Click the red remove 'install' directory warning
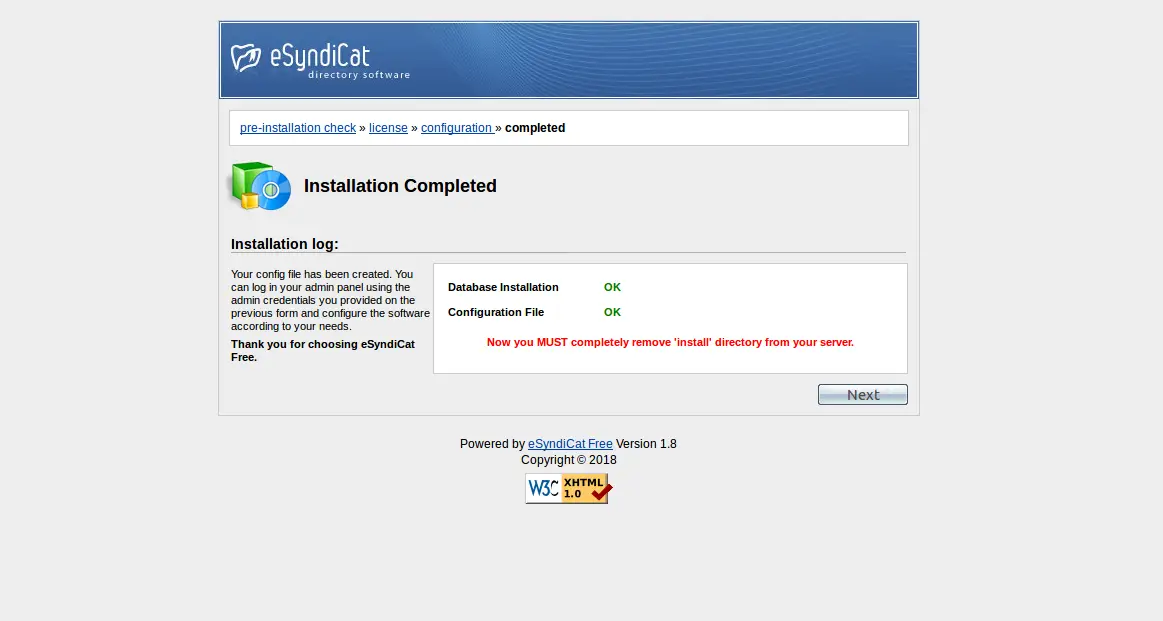 click(670, 342)
